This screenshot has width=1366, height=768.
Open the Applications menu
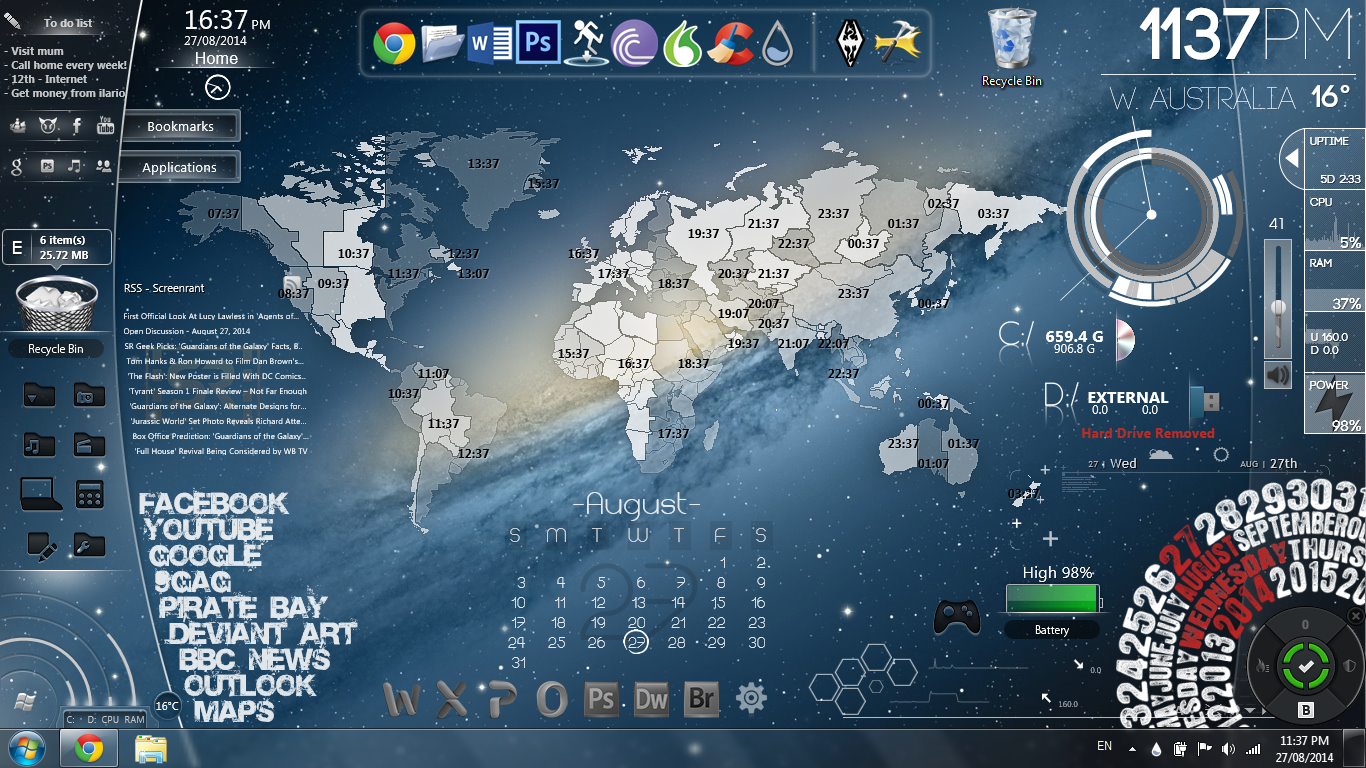tap(180, 167)
